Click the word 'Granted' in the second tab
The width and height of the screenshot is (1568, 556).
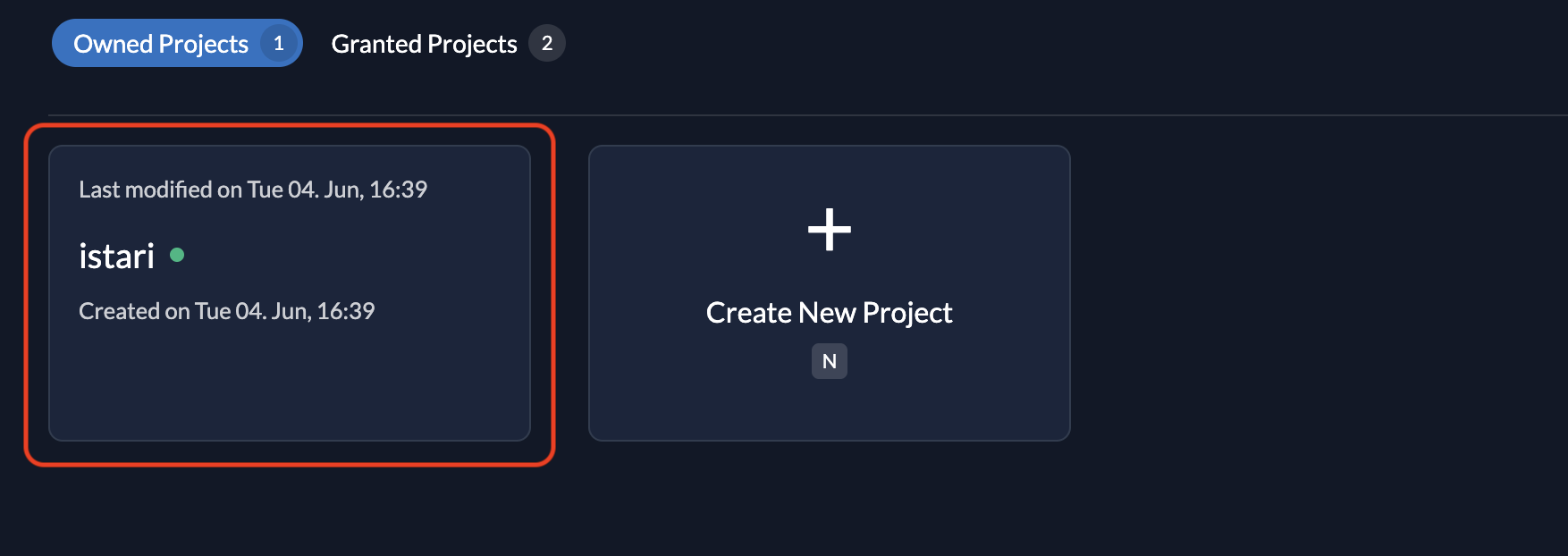tap(375, 44)
